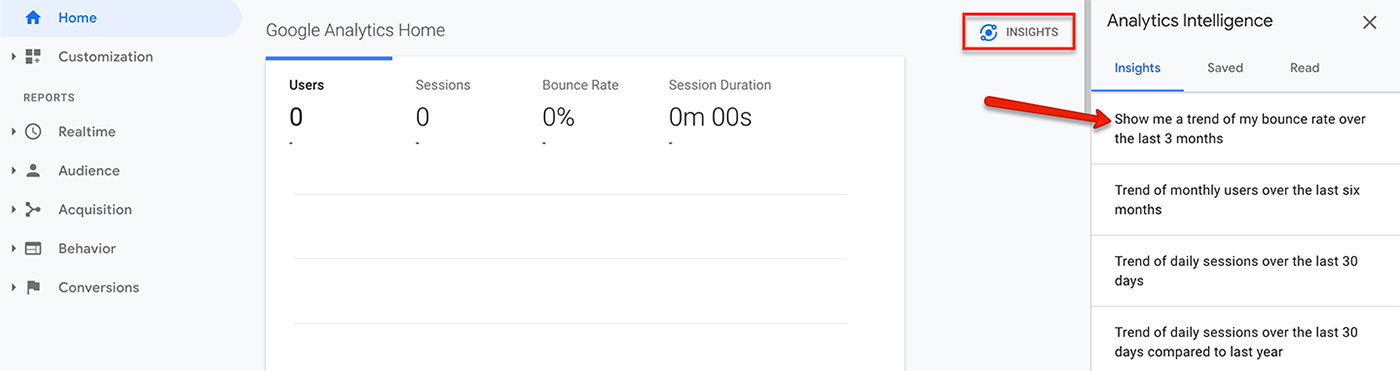
Task: Expand the Realtime reports arrow
Action: point(14,132)
